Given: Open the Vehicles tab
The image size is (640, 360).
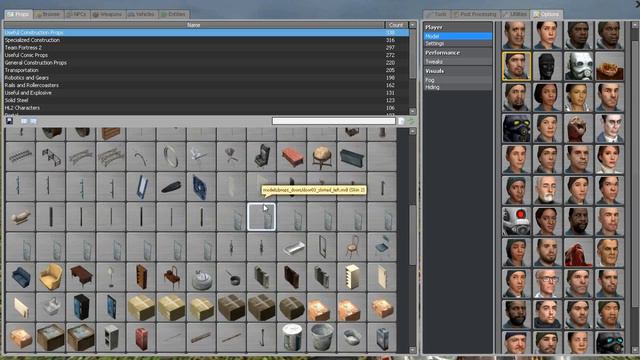Looking at the screenshot, I should (x=142, y=14).
